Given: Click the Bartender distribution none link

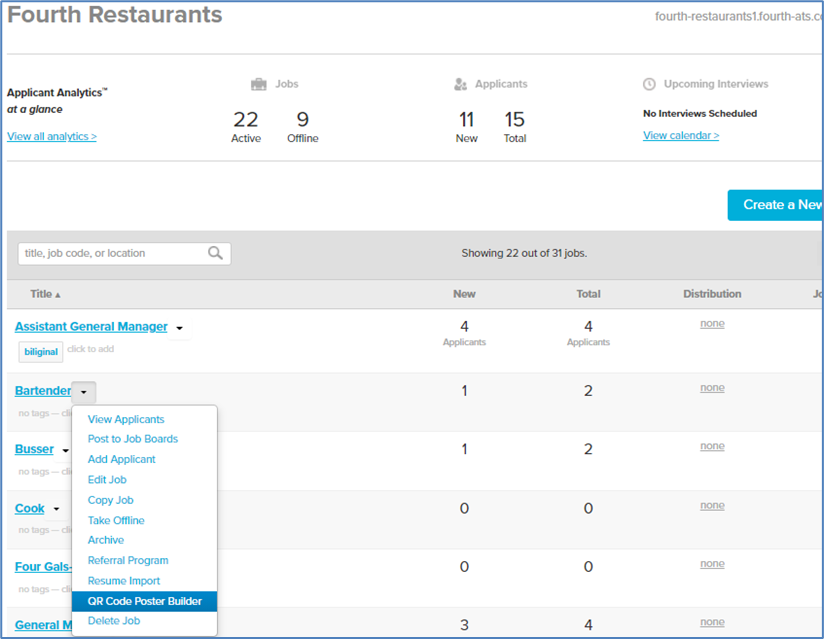Looking at the screenshot, I should coord(712,388).
